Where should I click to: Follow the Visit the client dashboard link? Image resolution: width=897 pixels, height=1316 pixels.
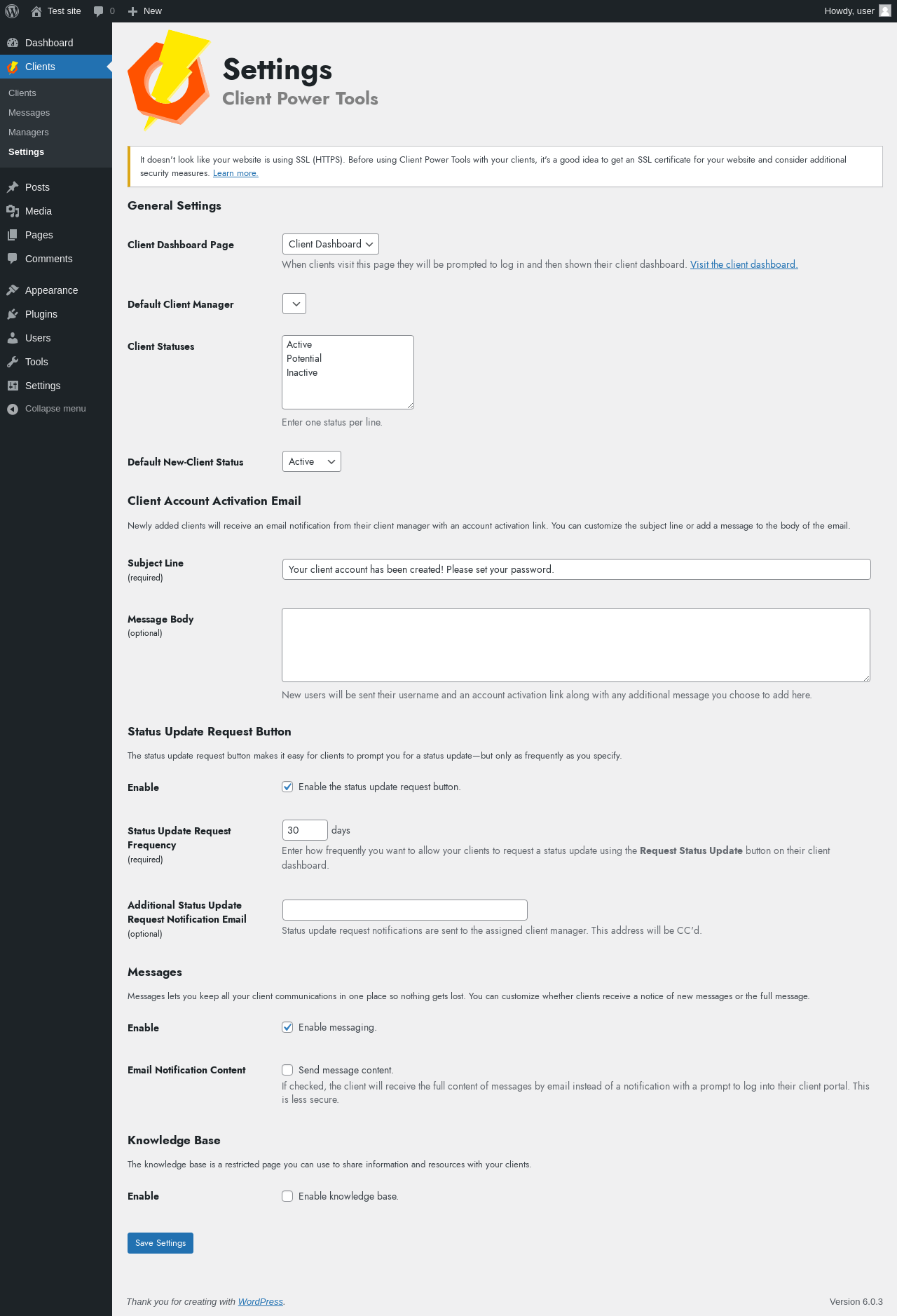[x=744, y=264]
